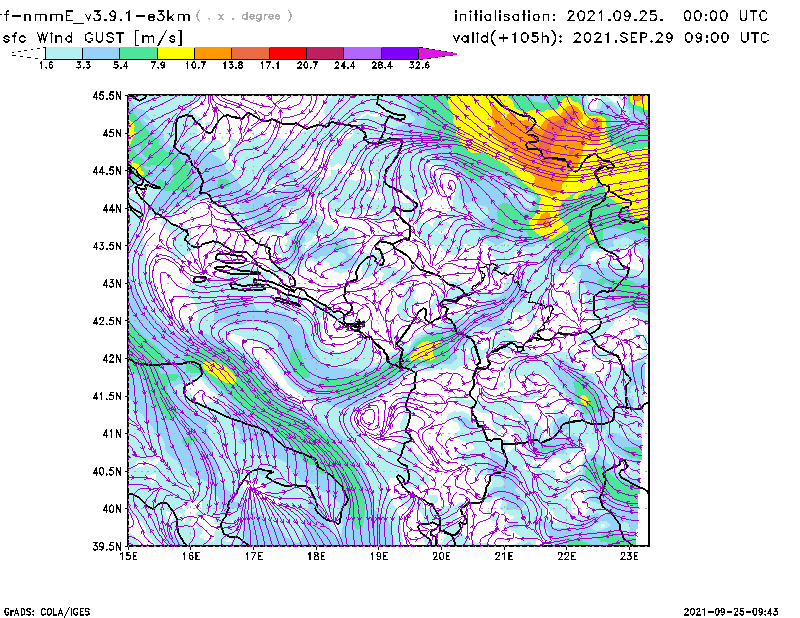The width and height of the screenshot is (800, 618).
Task: Click the light cyan 1.6–3.3 legend swatch
Action: 64,53
